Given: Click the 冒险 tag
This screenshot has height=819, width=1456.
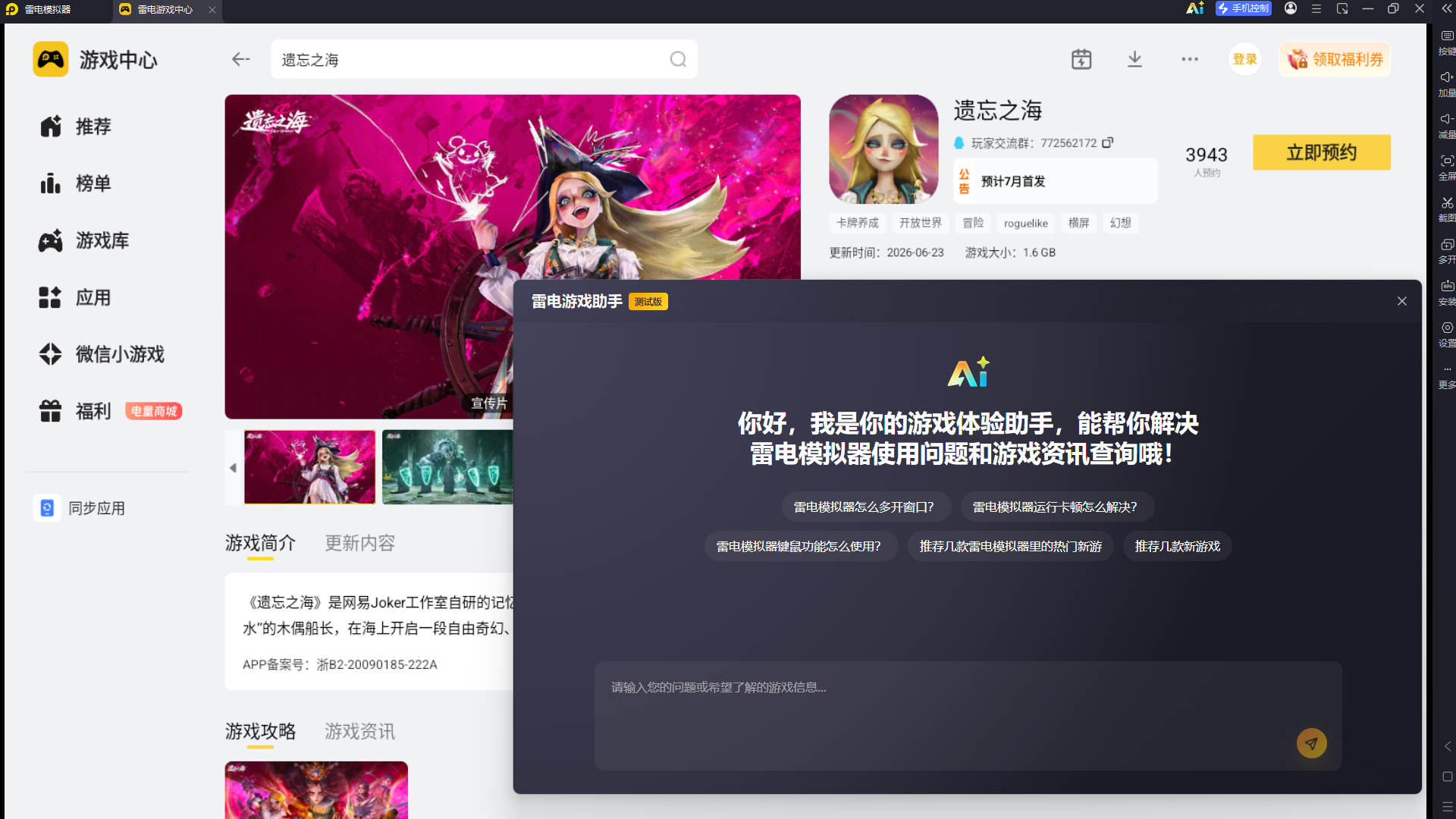Looking at the screenshot, I should [x=973, y=223].
